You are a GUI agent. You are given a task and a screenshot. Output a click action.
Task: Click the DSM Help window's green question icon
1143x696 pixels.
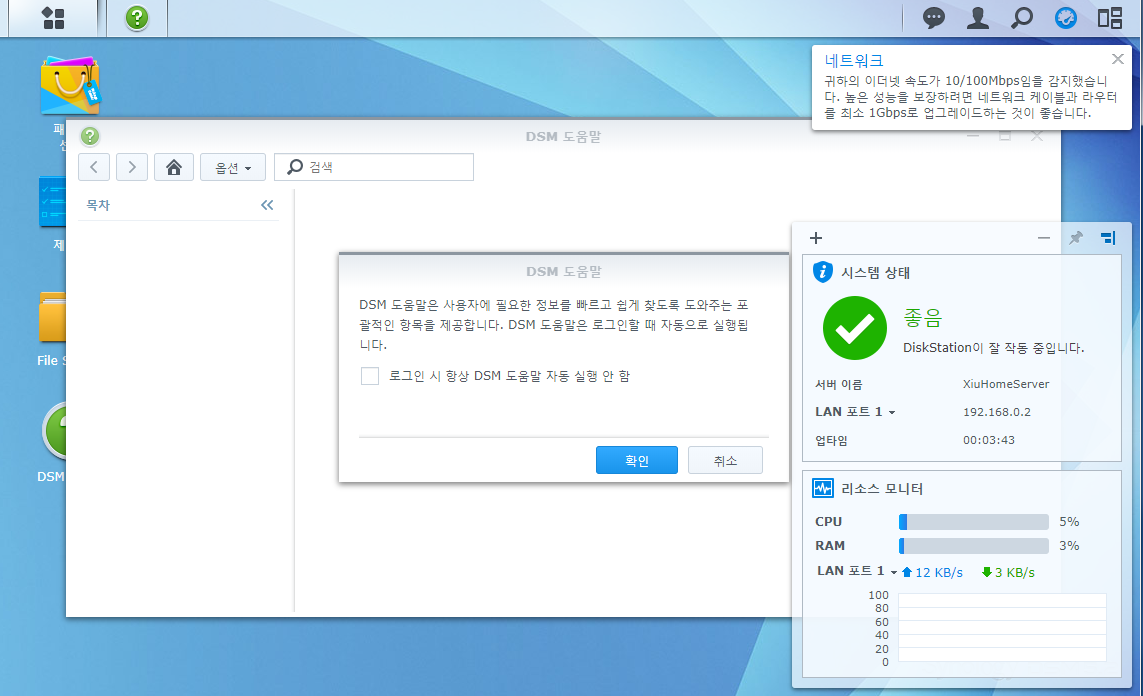coord(90,136)
